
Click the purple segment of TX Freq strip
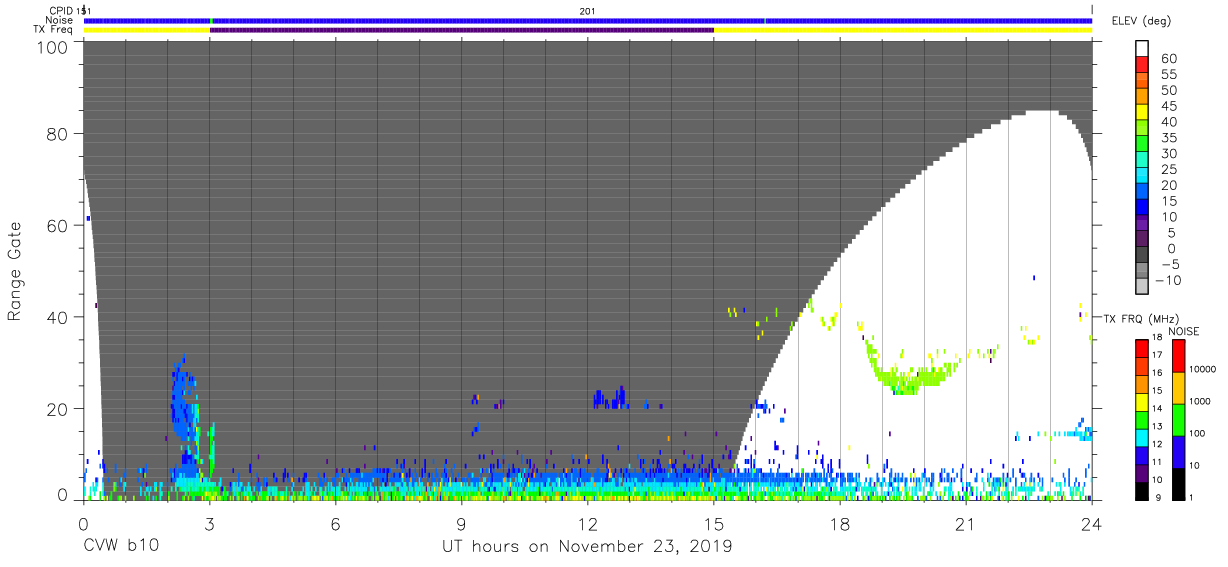462,30
